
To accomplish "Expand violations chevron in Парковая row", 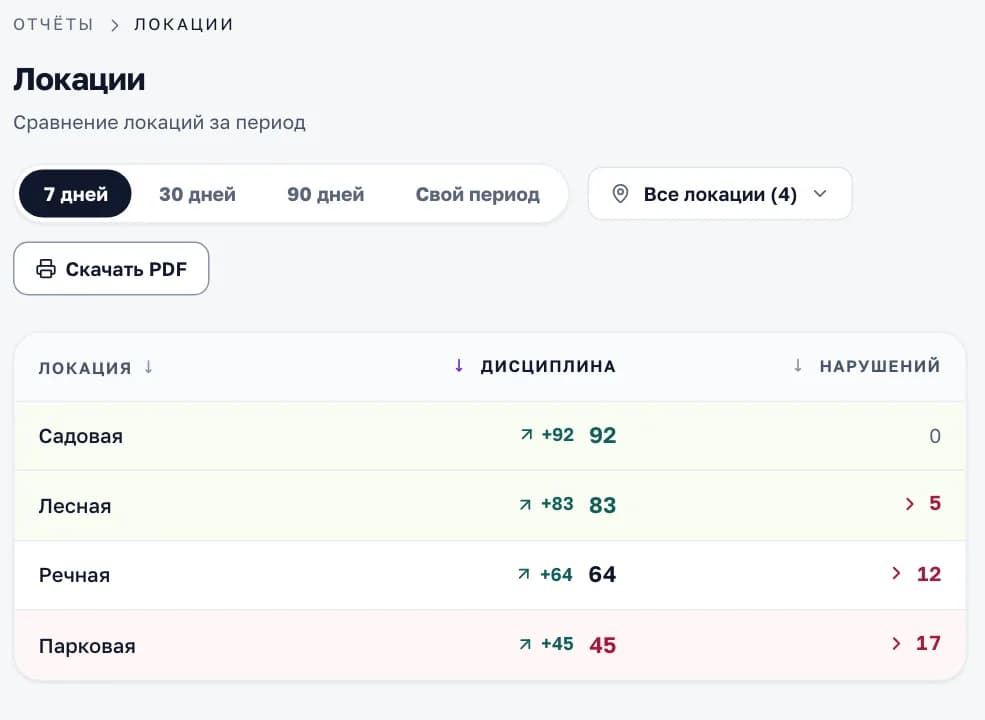I will (896, 643).
